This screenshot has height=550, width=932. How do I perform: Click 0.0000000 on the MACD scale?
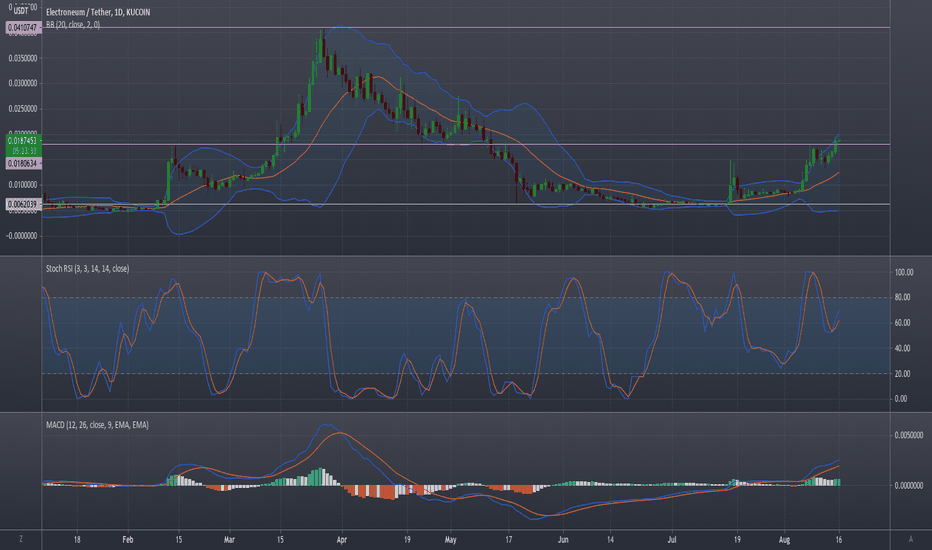(909, 486)
